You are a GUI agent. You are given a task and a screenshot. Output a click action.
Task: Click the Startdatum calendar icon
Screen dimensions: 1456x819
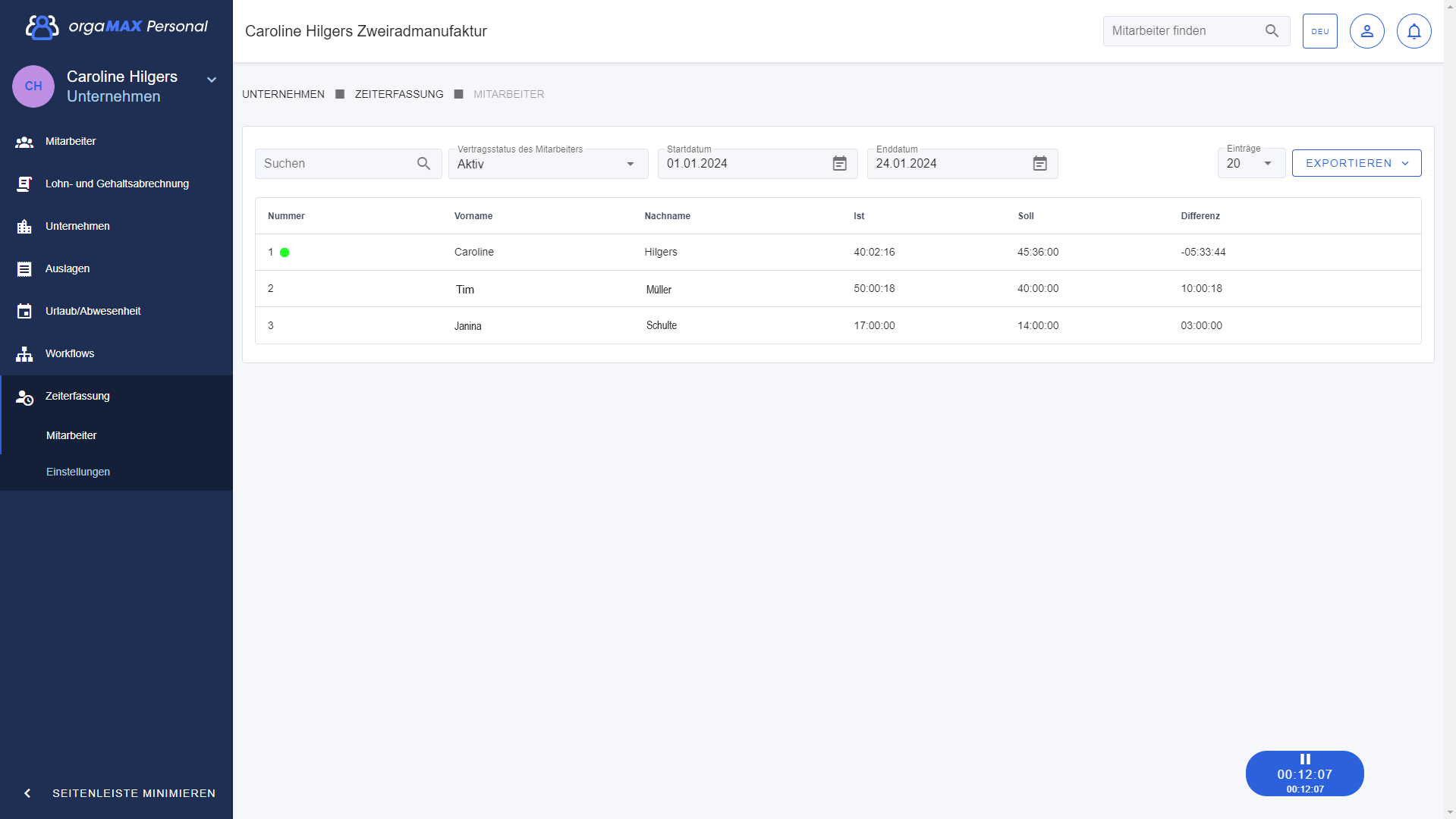pos(839,164)
